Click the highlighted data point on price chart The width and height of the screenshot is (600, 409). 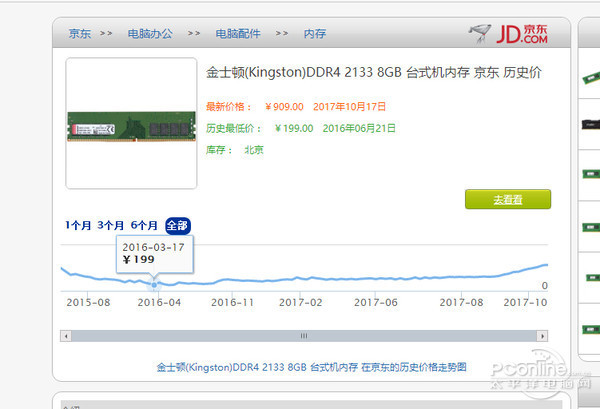(153, 285)
